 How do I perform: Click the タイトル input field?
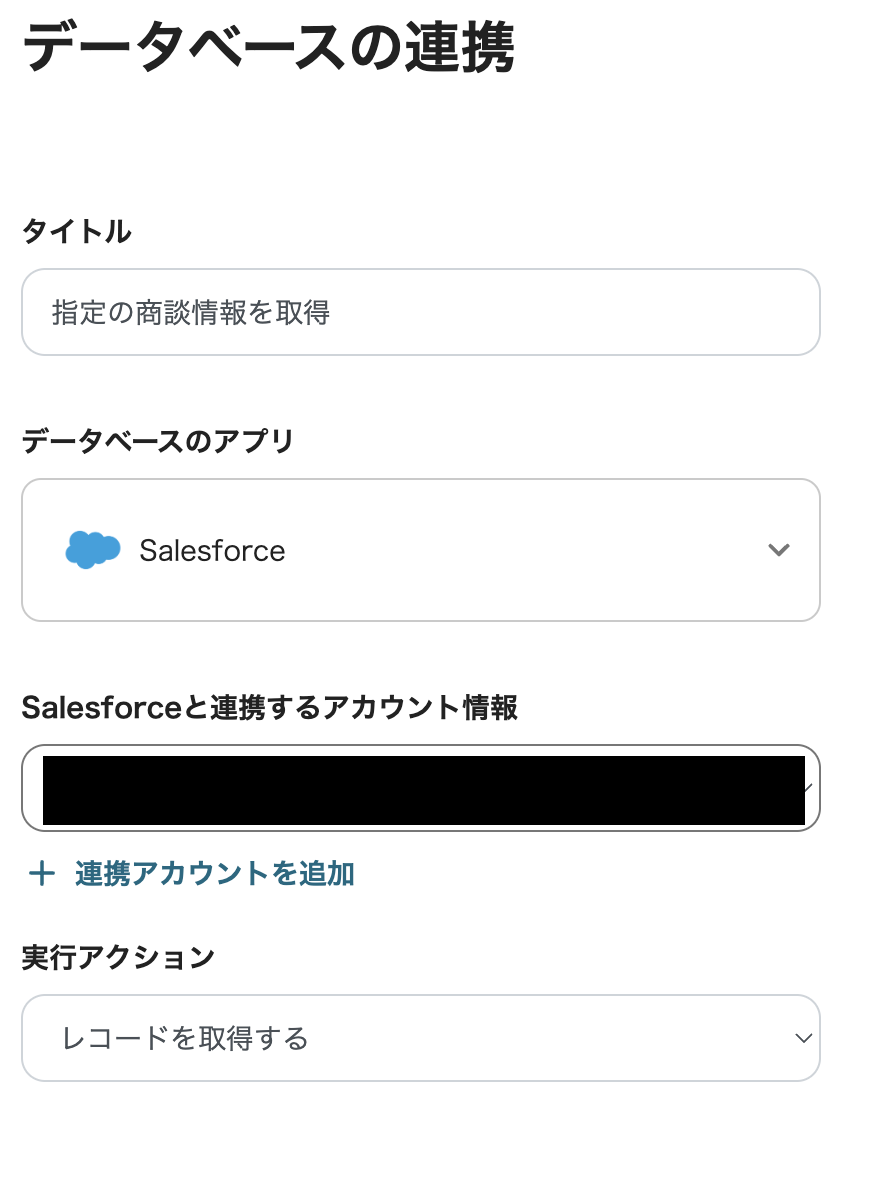[420, 312]
